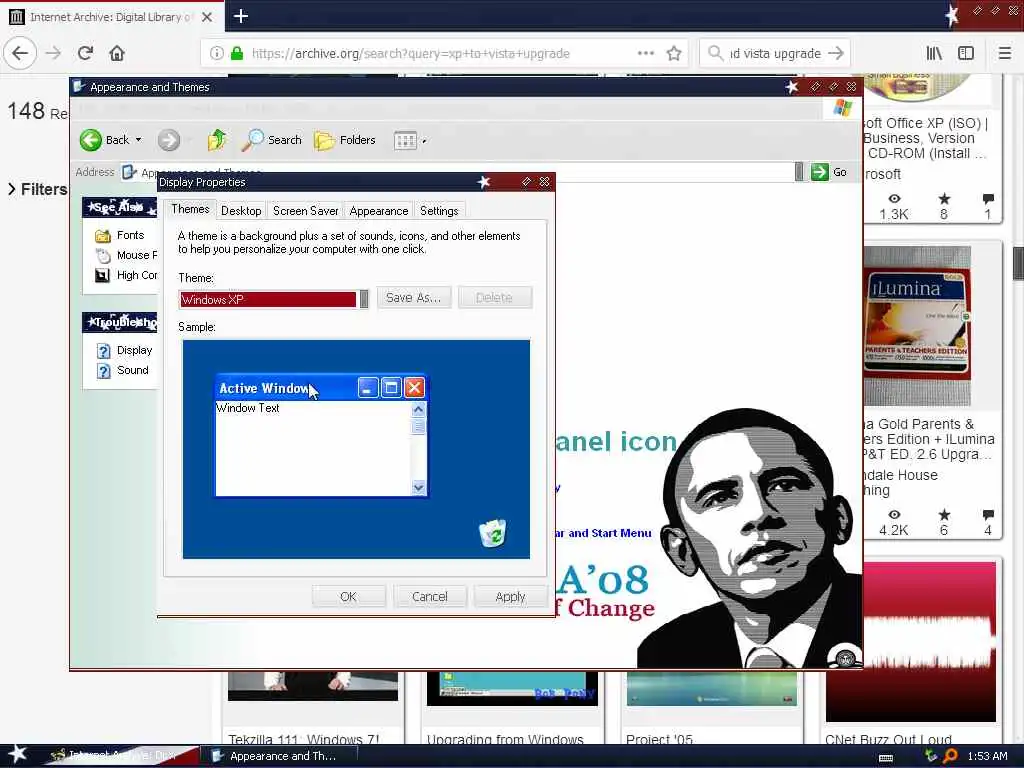
Task: Switch to the Settings tab
Action: [x=439, y=211]
